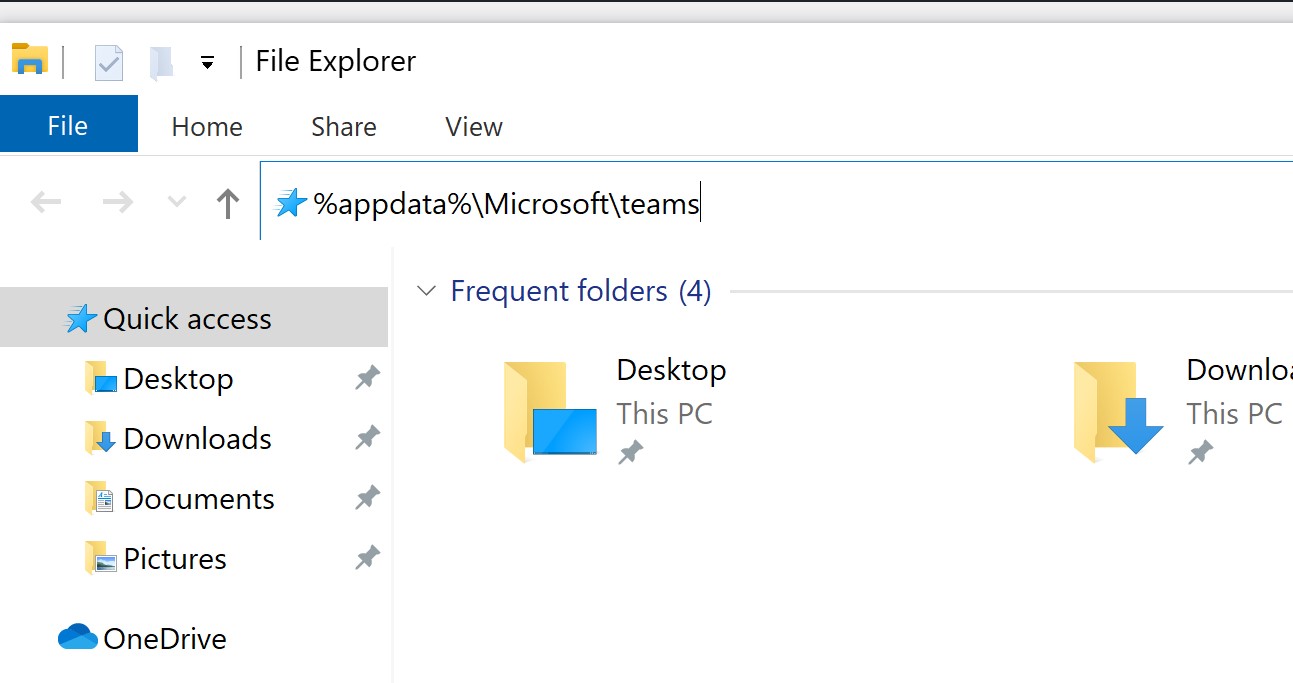Click the New Folder quick access icon

pyautogui.click(x=161, y=62)
